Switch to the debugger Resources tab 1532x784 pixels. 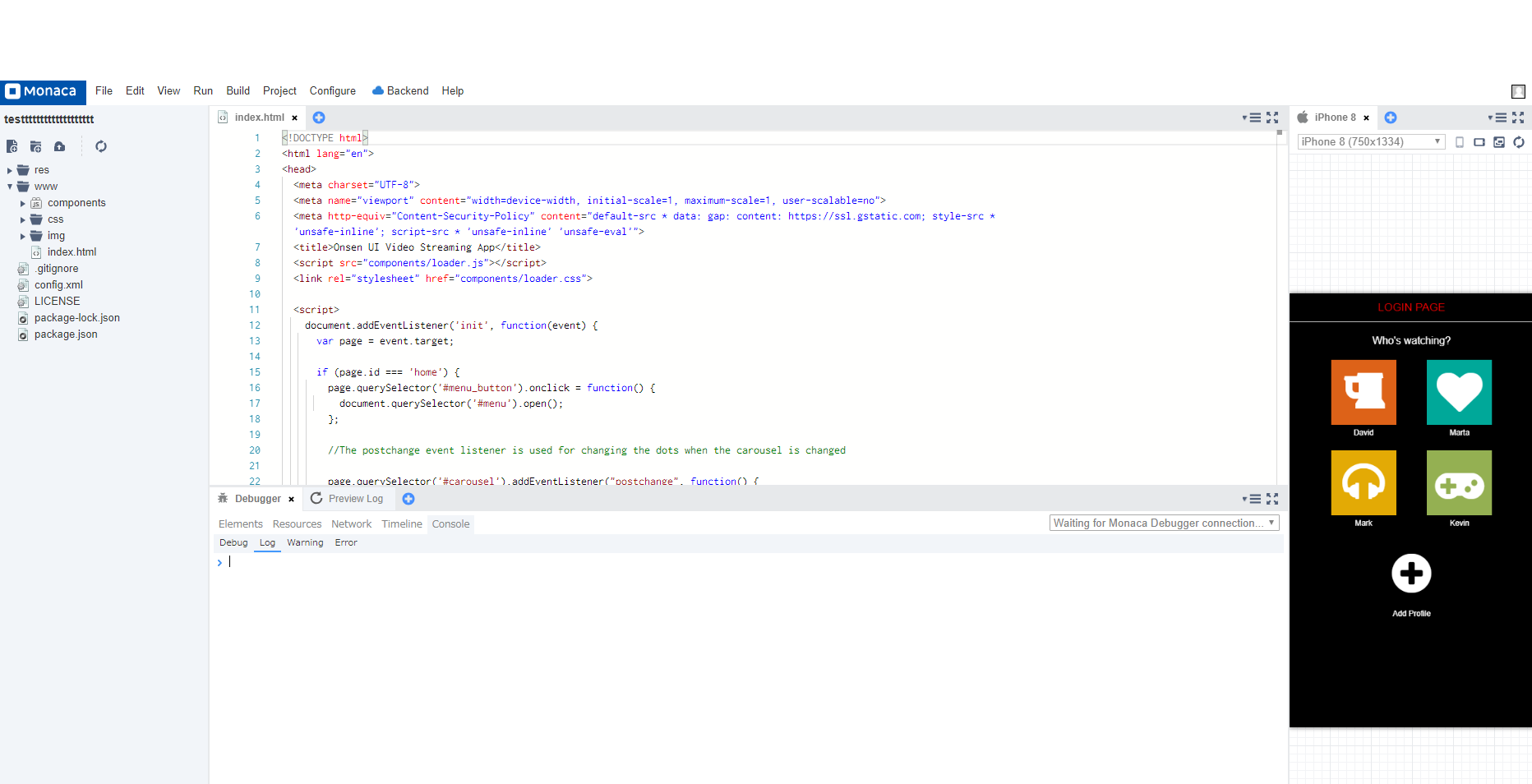coord(297,524)
